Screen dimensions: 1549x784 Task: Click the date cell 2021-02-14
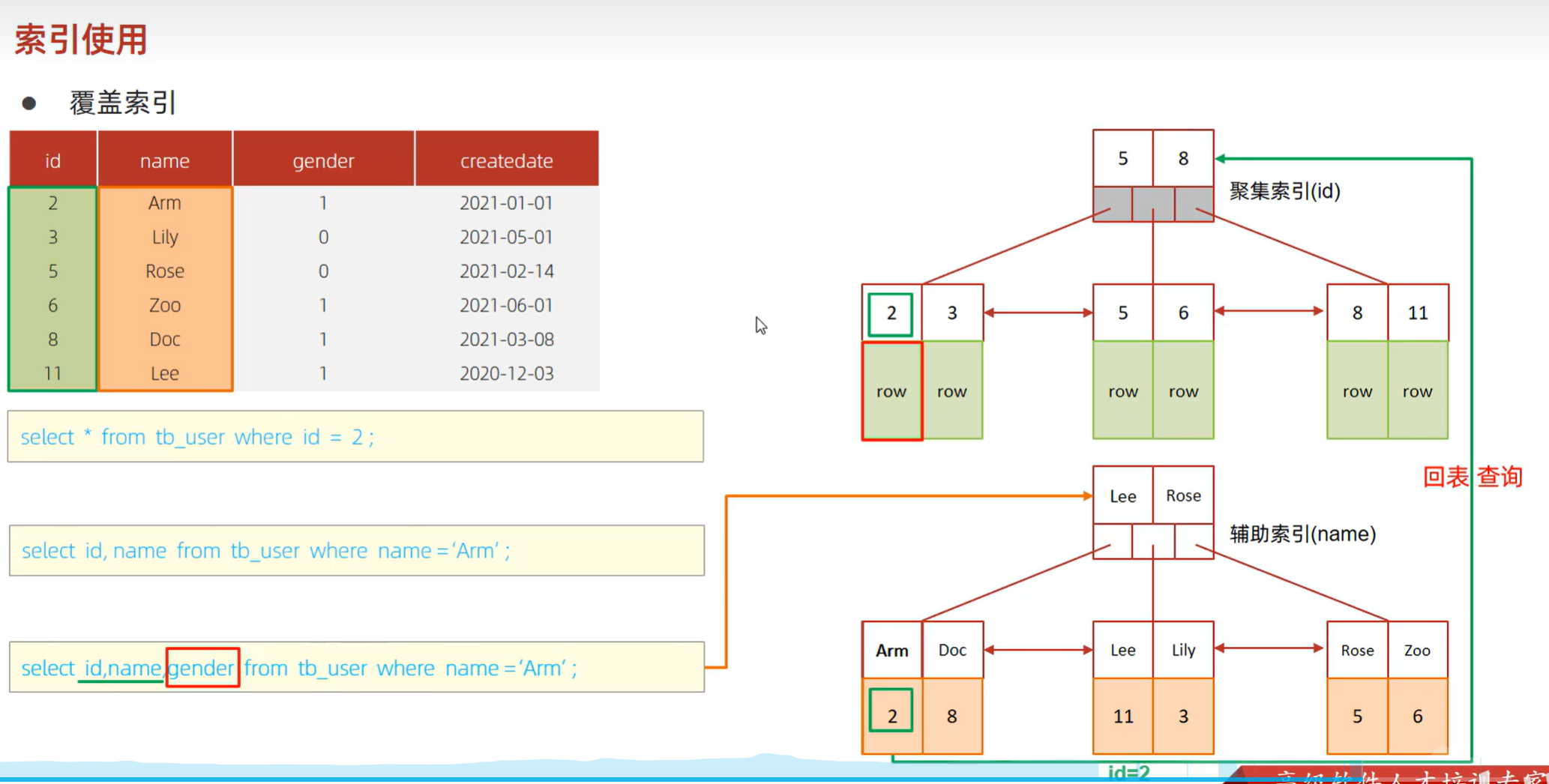coord(507,271)
